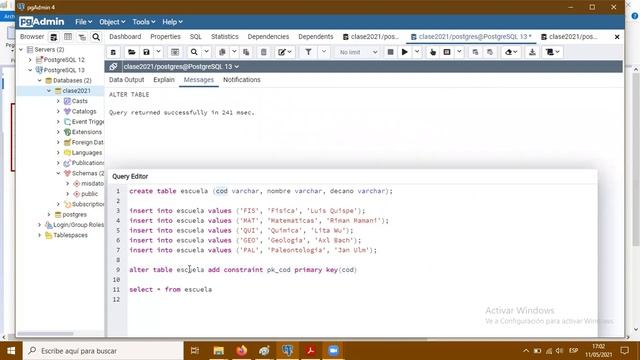Click the Rollback transaction icon
640x360 pixels.
[490, 52]
